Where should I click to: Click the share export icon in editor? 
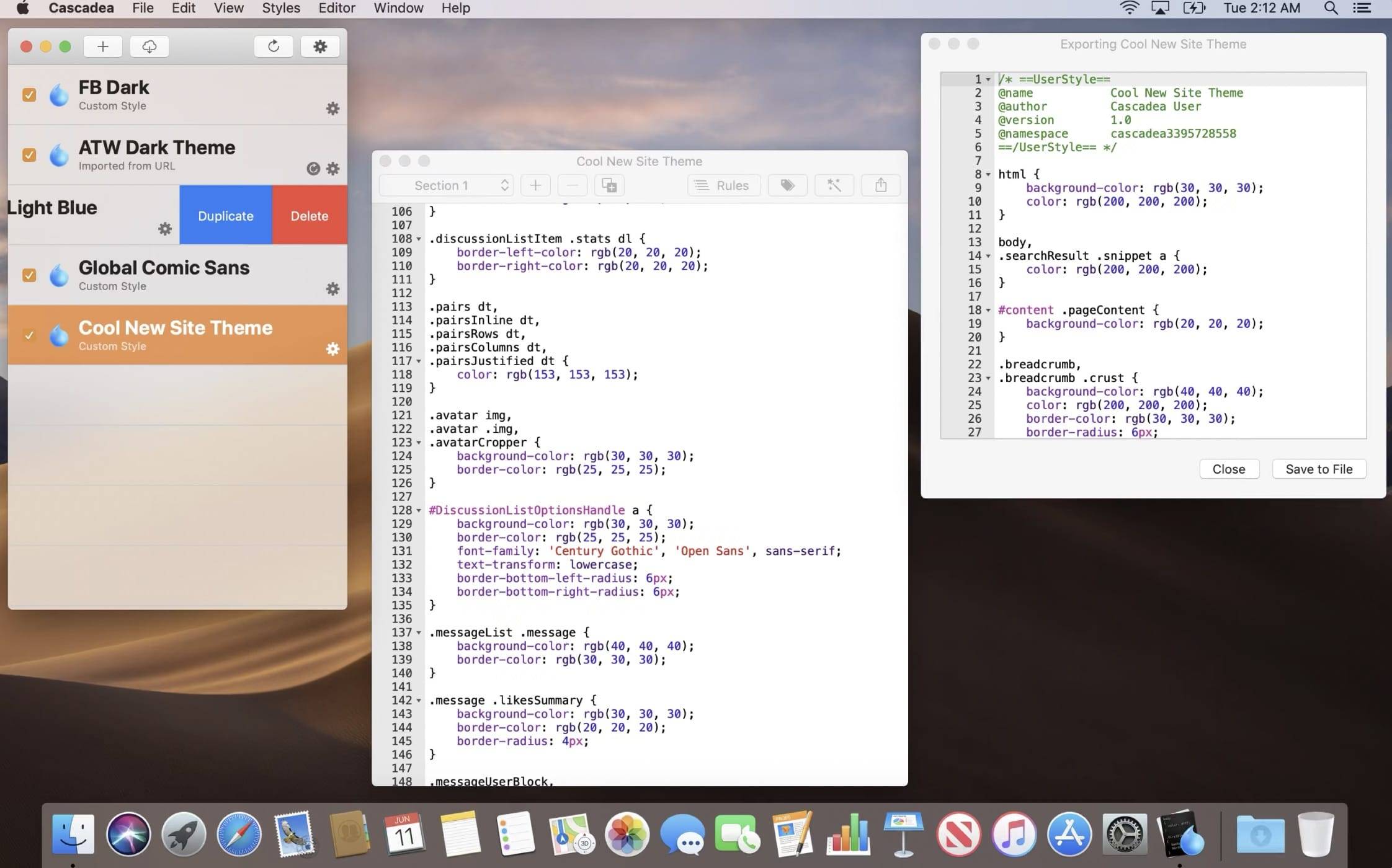pos(880,185)
